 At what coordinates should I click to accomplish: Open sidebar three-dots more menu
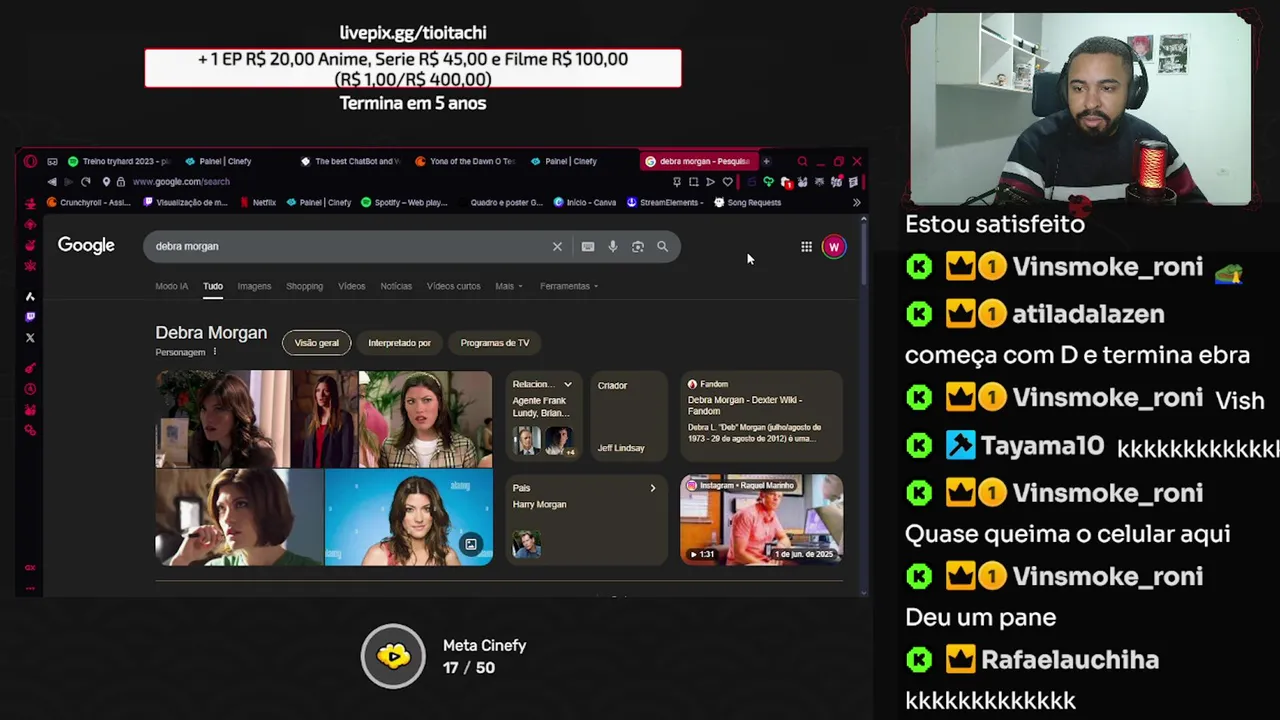point(30,588)
